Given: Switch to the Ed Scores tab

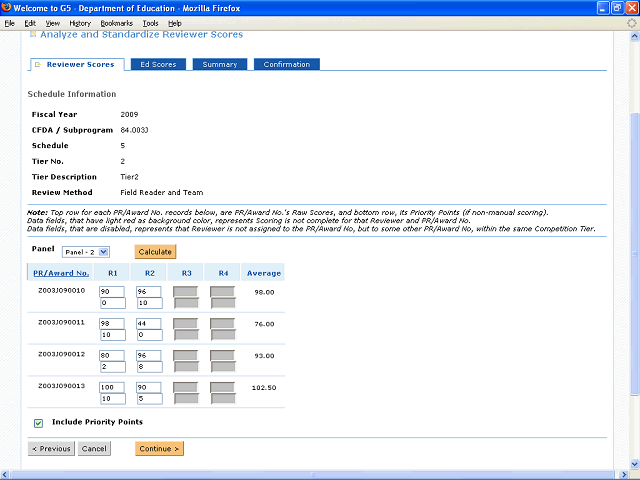Looking at the screenshot, I should tap(158, 65).
